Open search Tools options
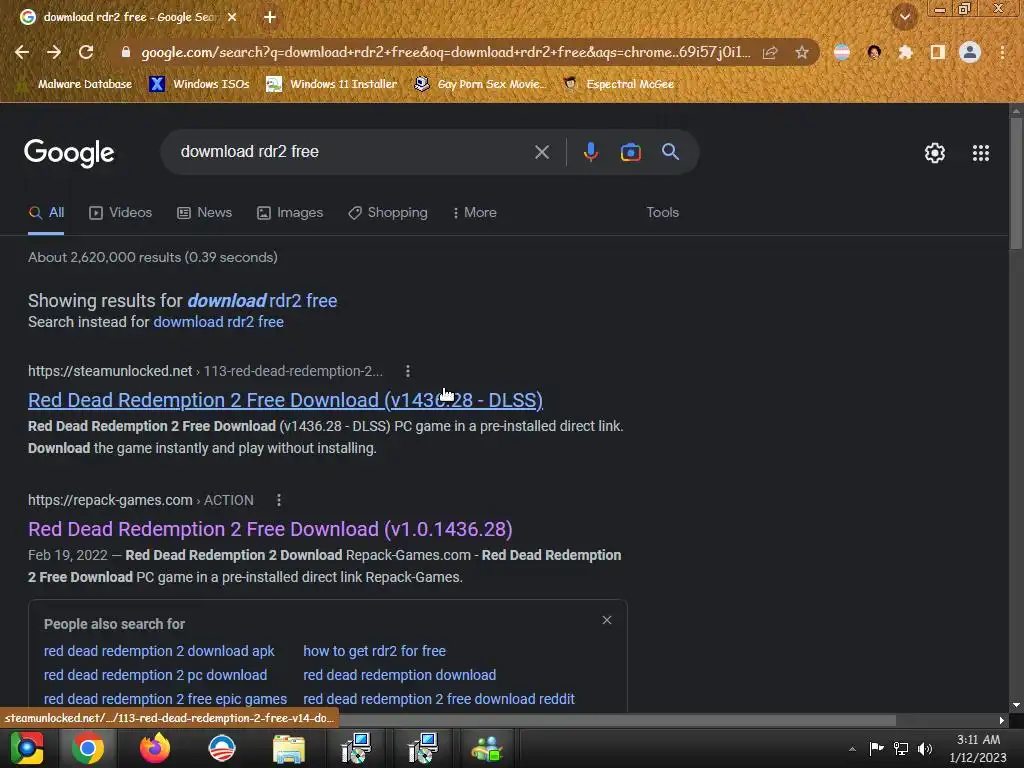This screenshot has width=1024, height=768. coord(662,213)
